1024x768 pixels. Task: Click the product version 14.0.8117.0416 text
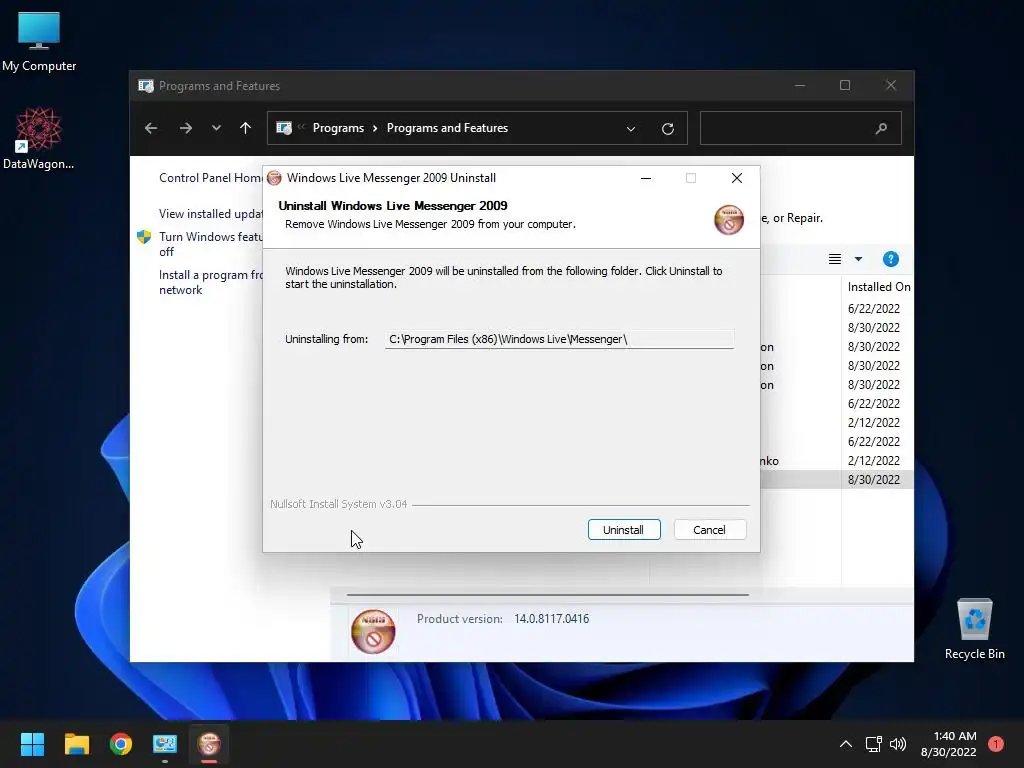click(x=551, y=618)
